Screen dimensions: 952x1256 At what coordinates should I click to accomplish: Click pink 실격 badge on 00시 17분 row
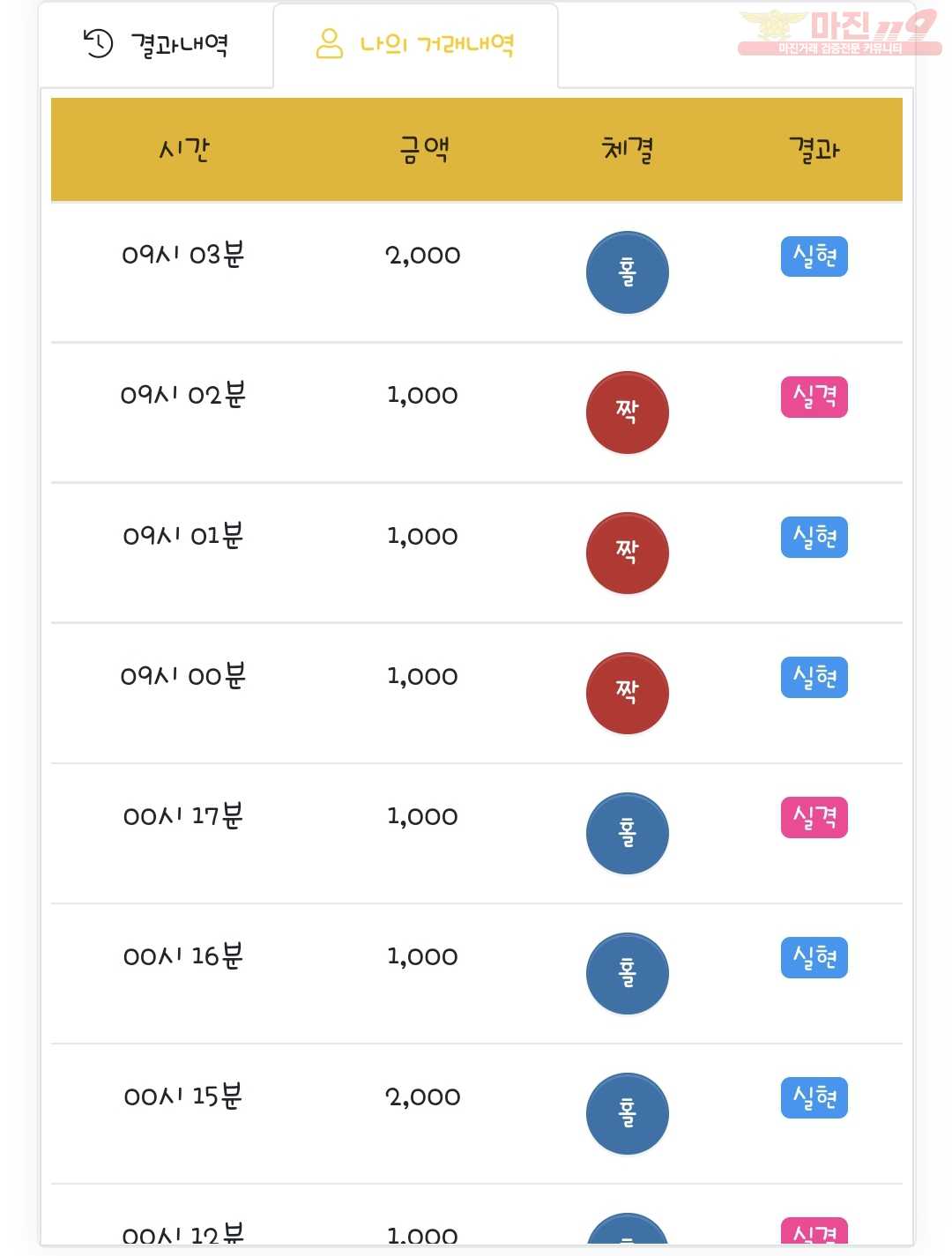coord(814,817)
